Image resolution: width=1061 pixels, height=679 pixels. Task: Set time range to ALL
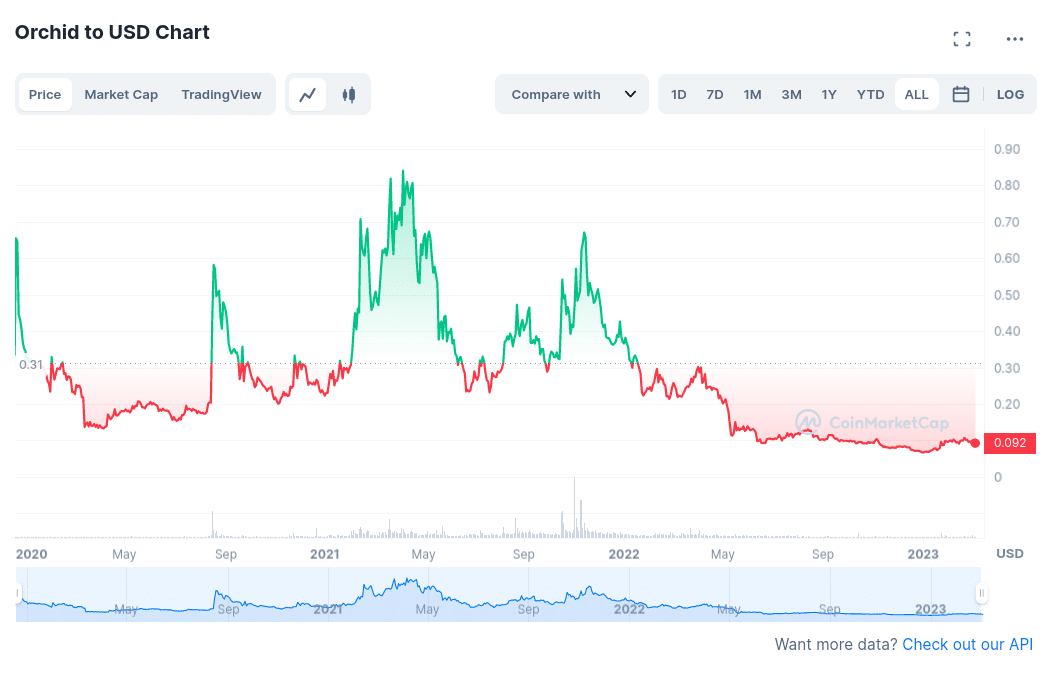point(916,95)
